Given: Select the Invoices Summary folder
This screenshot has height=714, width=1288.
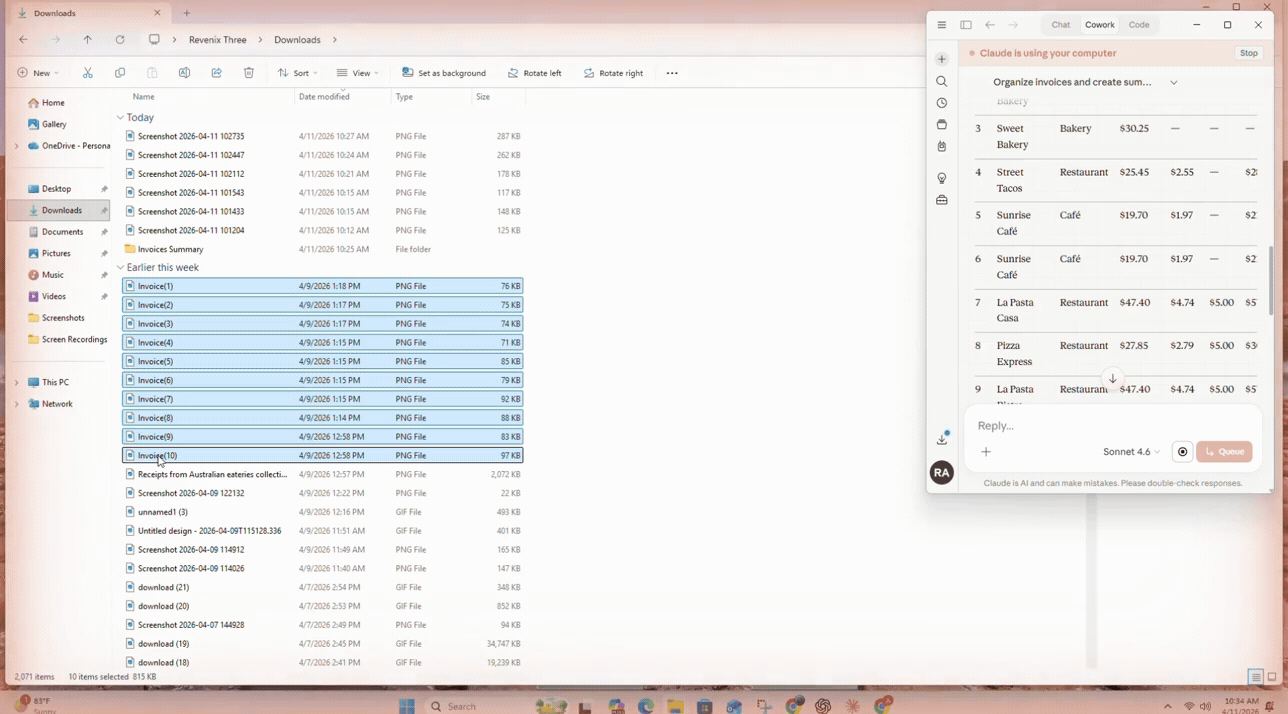Looking at the screenshot, I should coord(170,249).
